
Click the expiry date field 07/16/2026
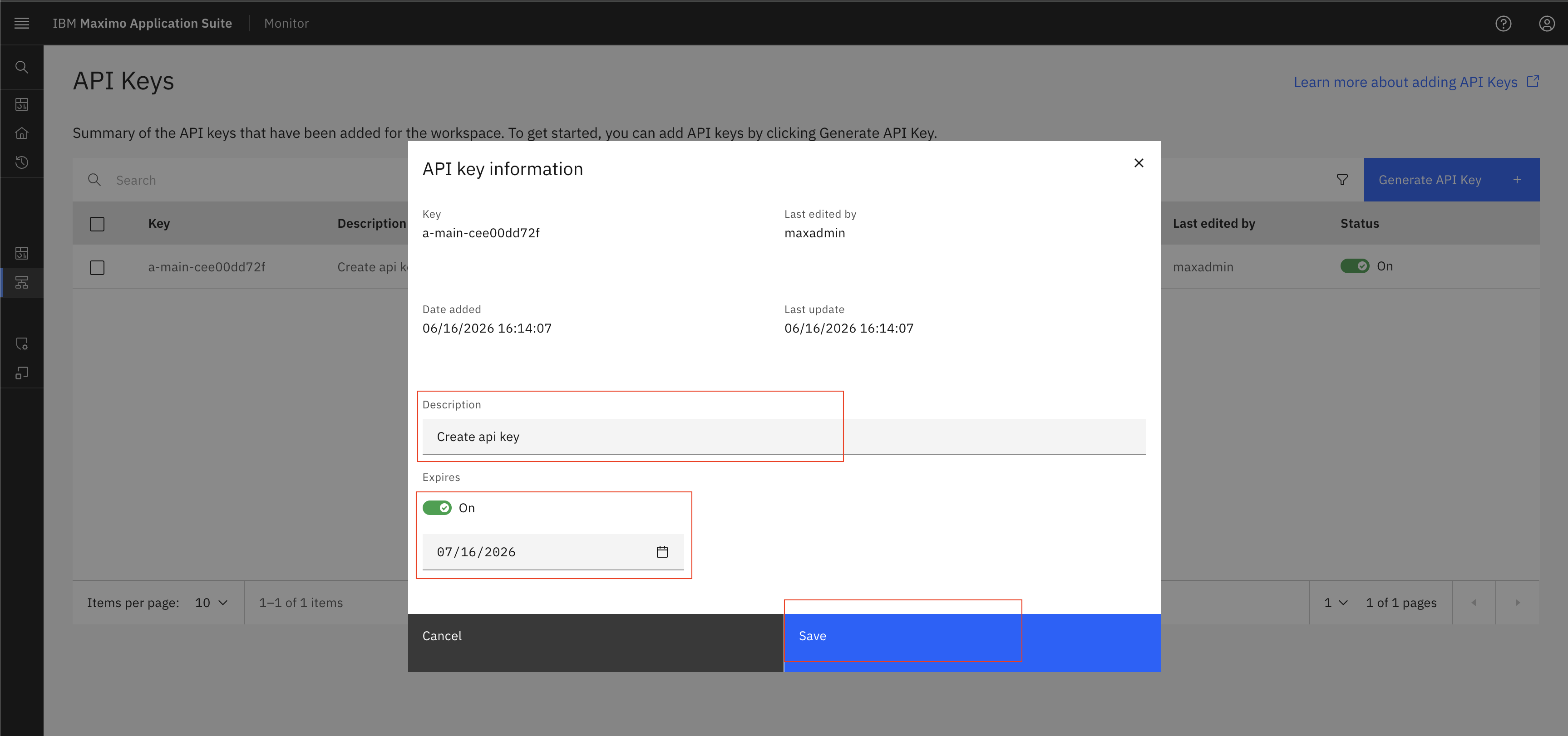tap(552, 552)
